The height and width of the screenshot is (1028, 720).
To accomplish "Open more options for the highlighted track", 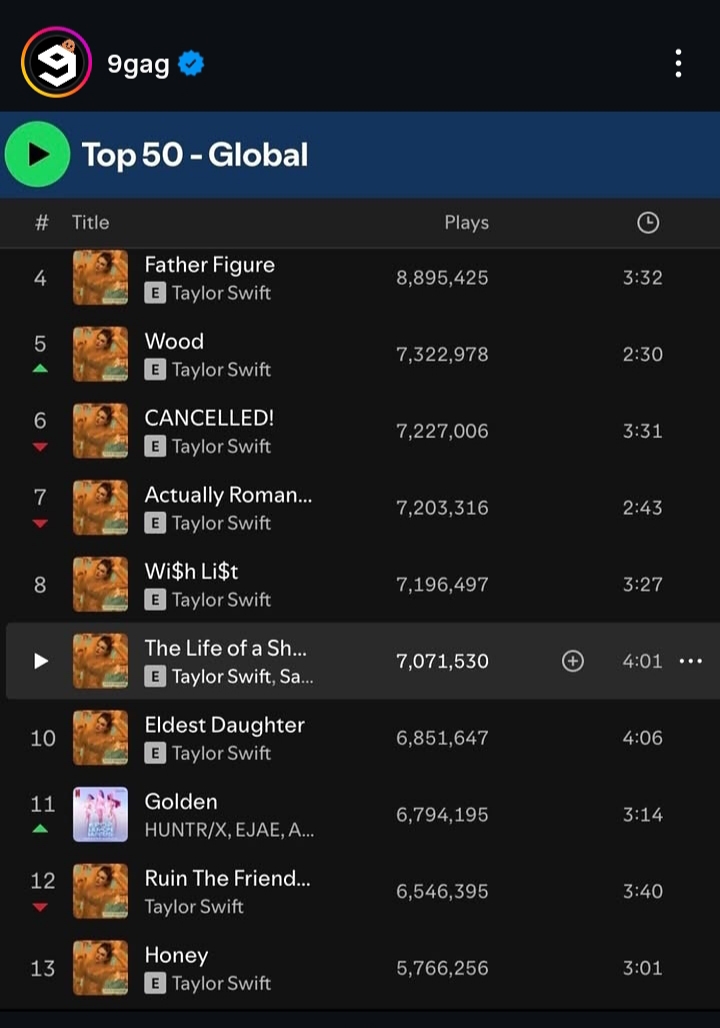I will pyautogui.click(x=691, y=661).
